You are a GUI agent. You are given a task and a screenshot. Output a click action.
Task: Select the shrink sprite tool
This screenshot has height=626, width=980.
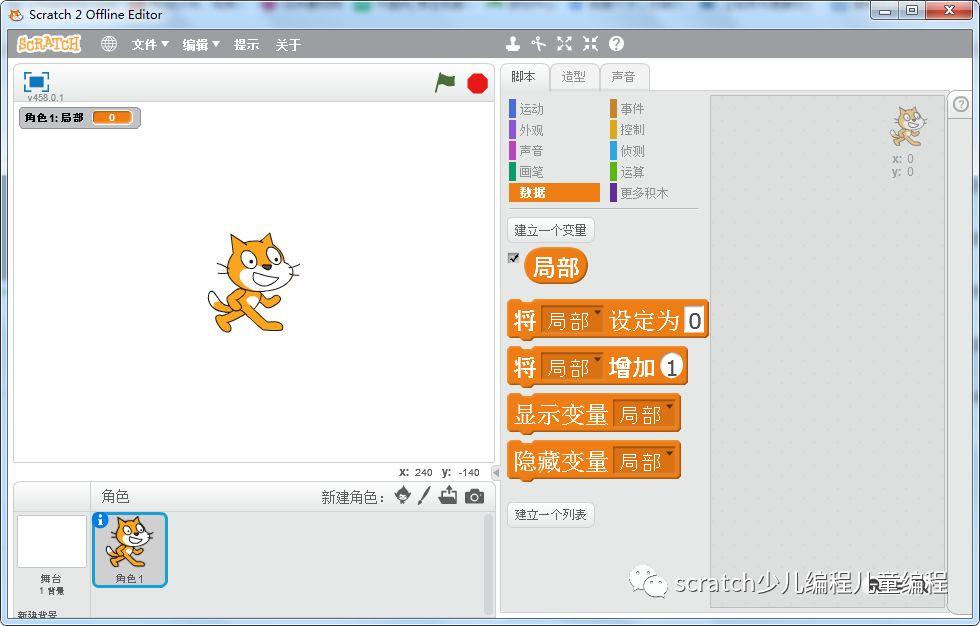point(590,44)
